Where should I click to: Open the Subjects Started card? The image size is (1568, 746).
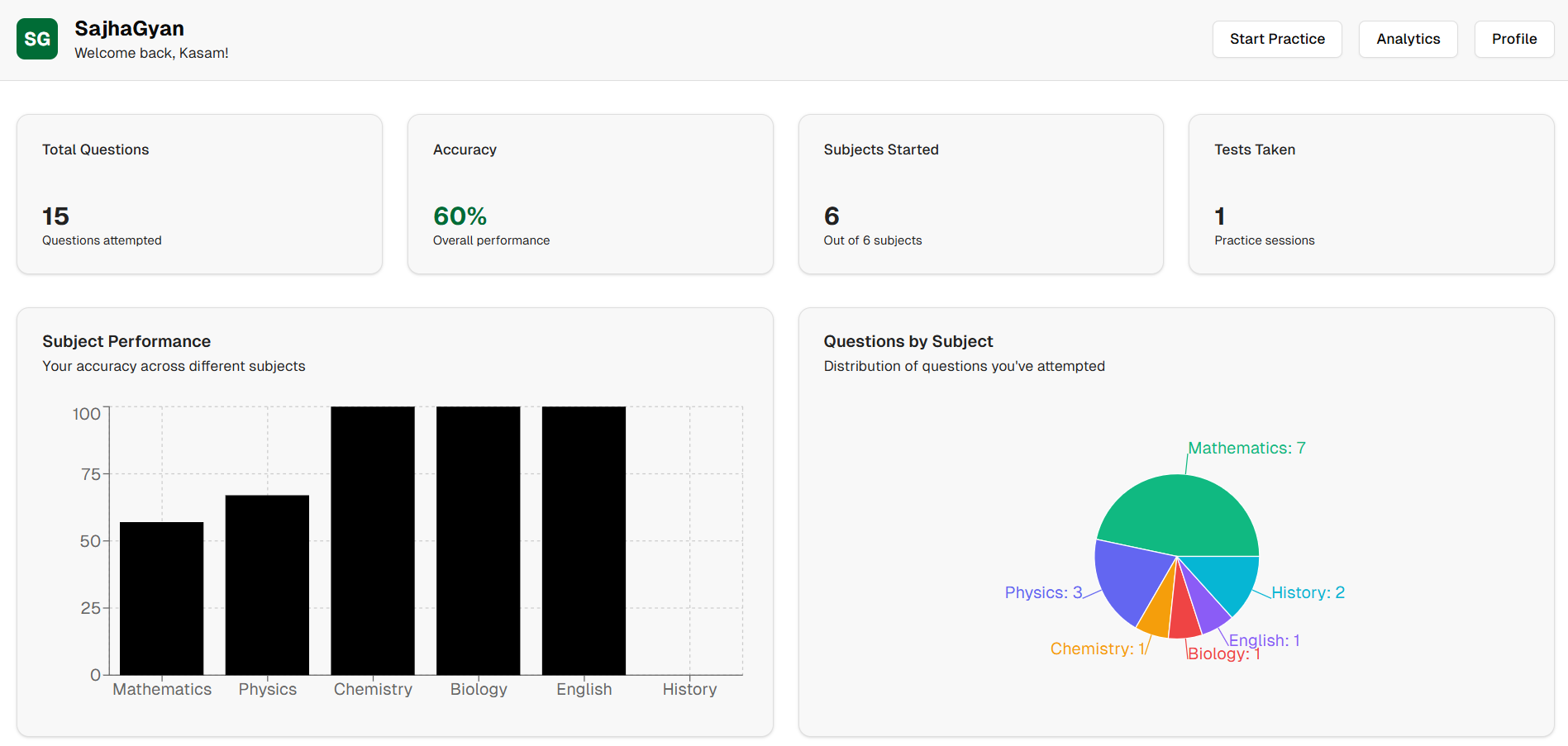point(980,194)
